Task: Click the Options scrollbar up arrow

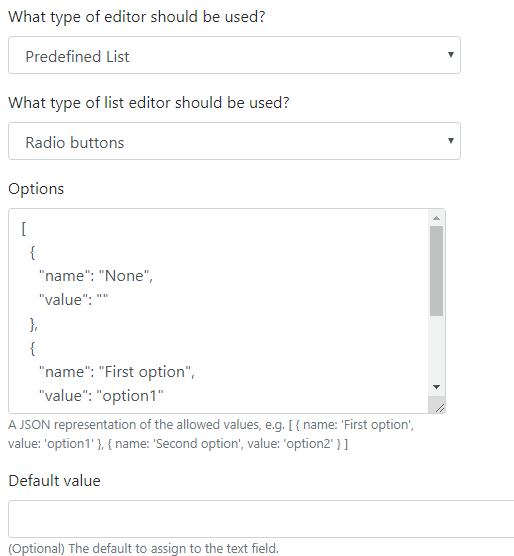Action: click(436, 218)
